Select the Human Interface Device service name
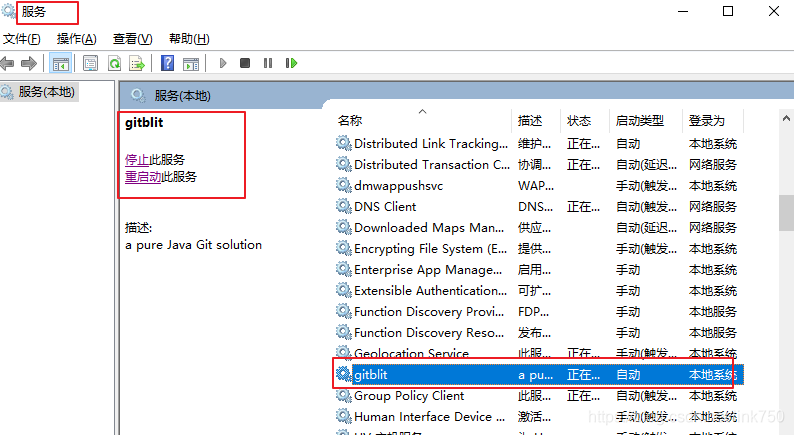794x435 pixels. (x=429, y=417)
